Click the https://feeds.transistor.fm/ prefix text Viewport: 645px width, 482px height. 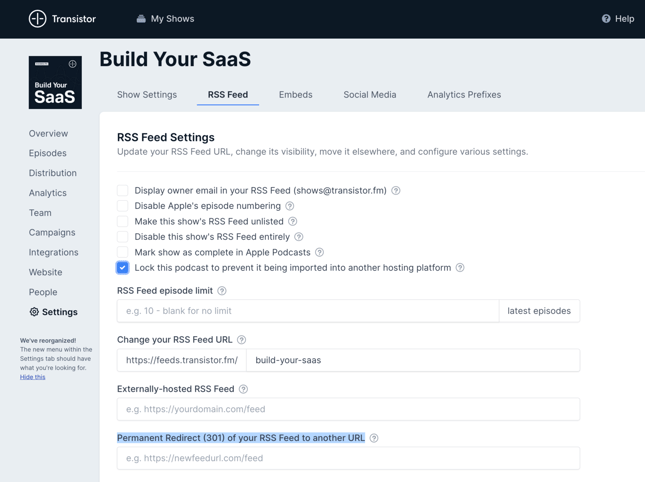[182, 360]
